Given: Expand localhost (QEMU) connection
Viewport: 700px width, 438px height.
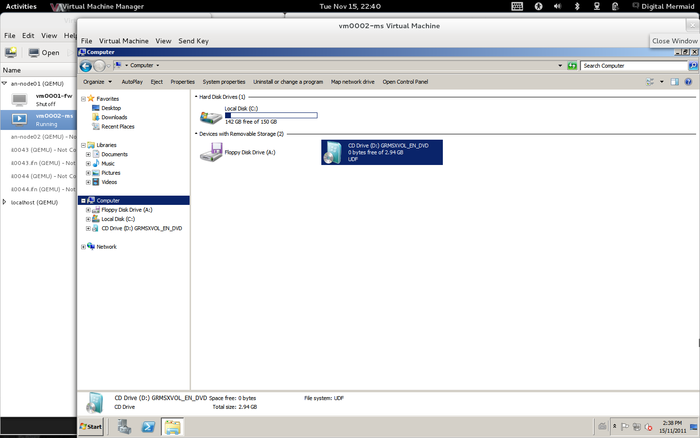Looking at the screenshot, I should point(4,202).
